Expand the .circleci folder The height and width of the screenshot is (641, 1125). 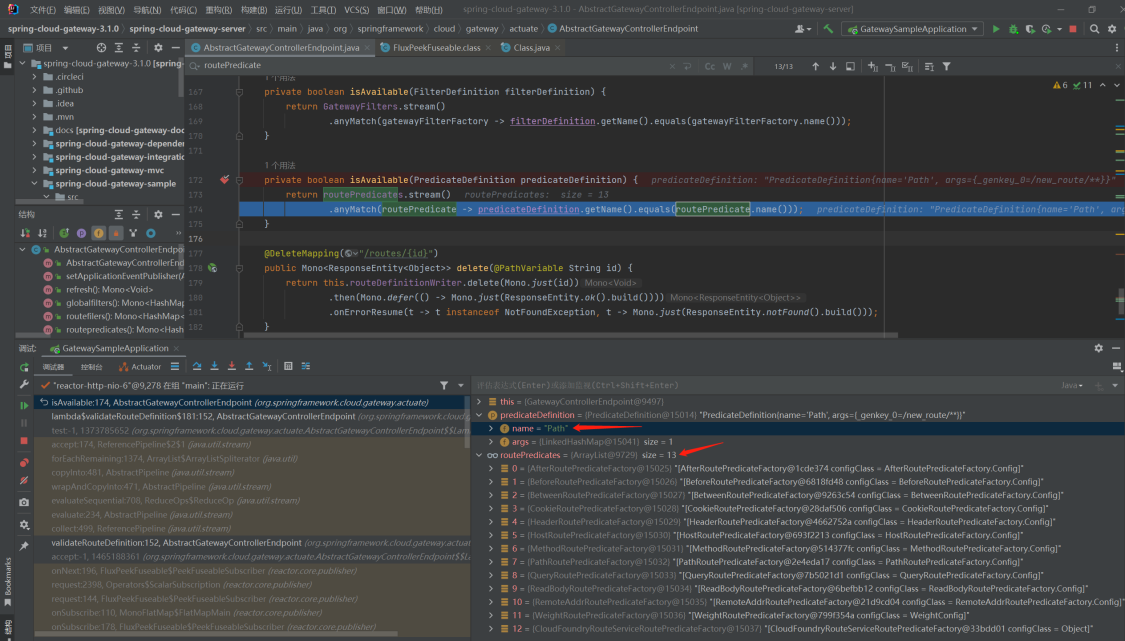click(34, 77)
